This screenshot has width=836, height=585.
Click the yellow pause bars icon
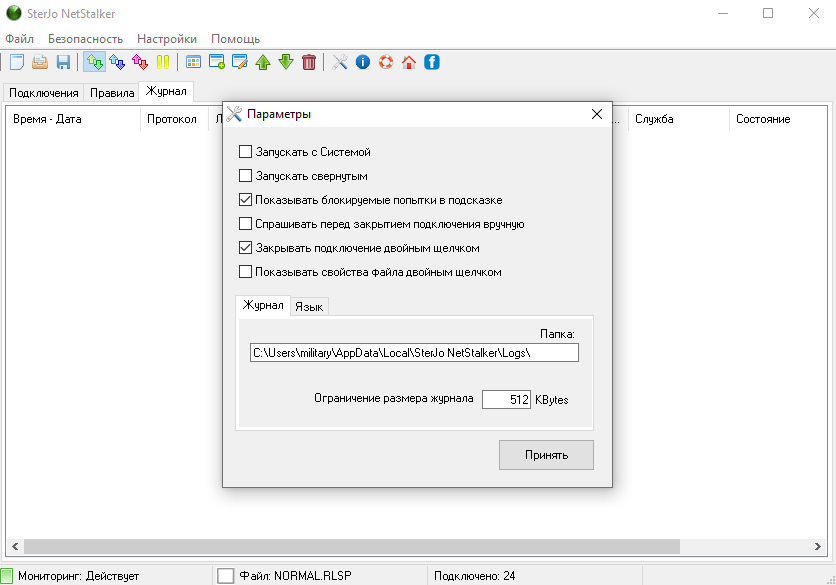163,62
